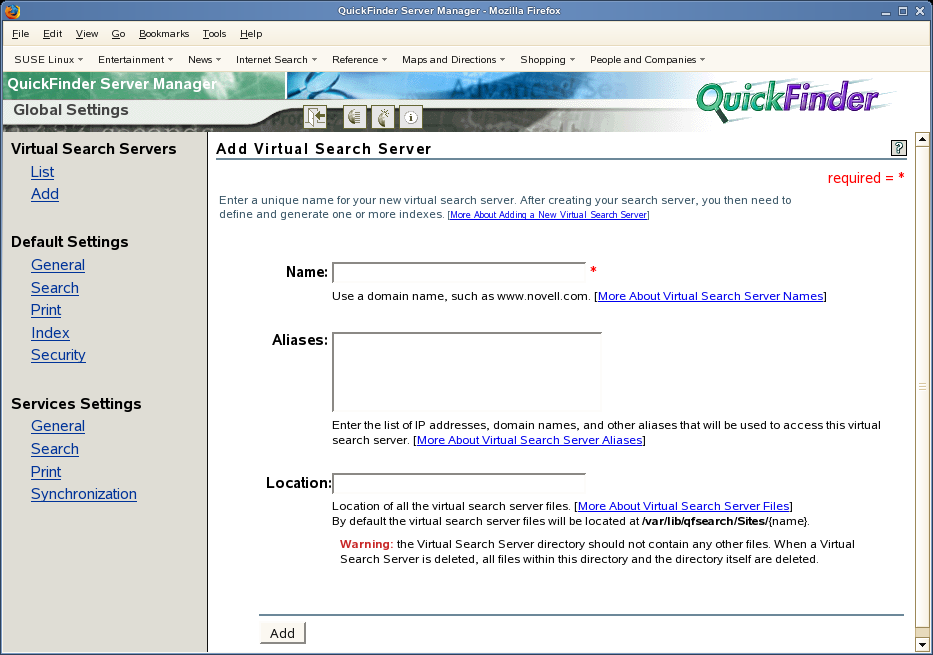This screenshot has height=655, width=933.
Task: Open the Tools menu
Action: [x=214, y=34]
